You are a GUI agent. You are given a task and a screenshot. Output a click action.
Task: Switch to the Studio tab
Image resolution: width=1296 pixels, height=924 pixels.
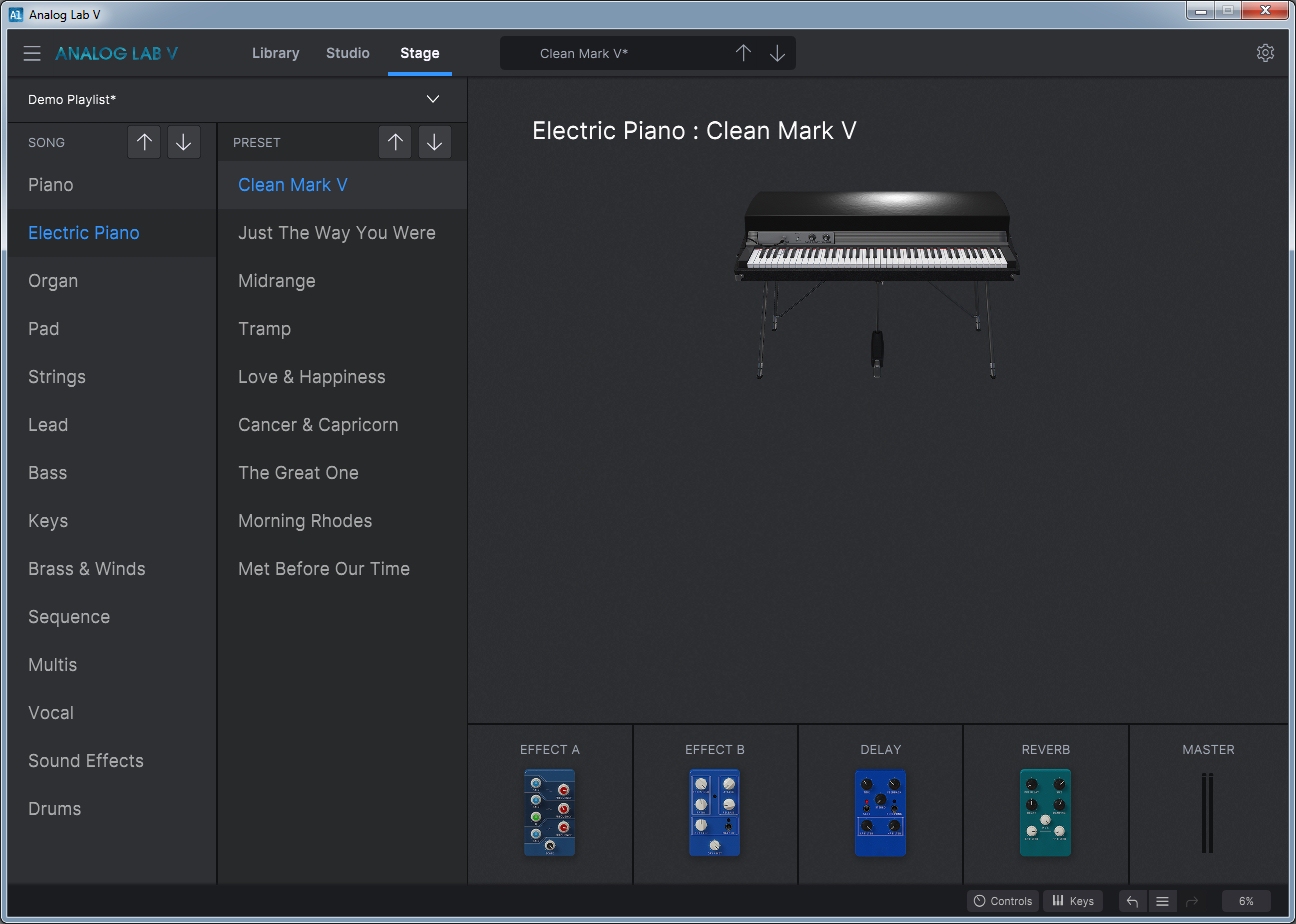click(347, 53)
